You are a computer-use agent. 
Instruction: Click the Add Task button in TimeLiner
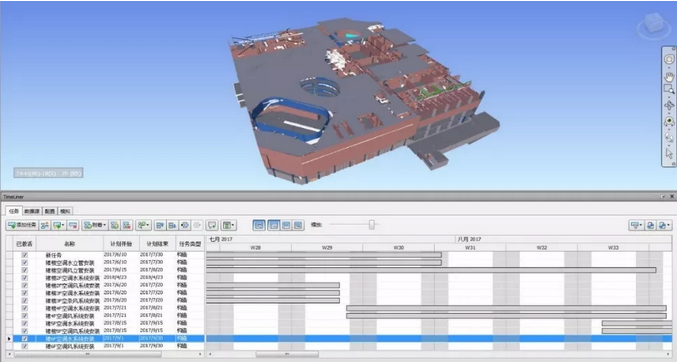coord(23,225)
